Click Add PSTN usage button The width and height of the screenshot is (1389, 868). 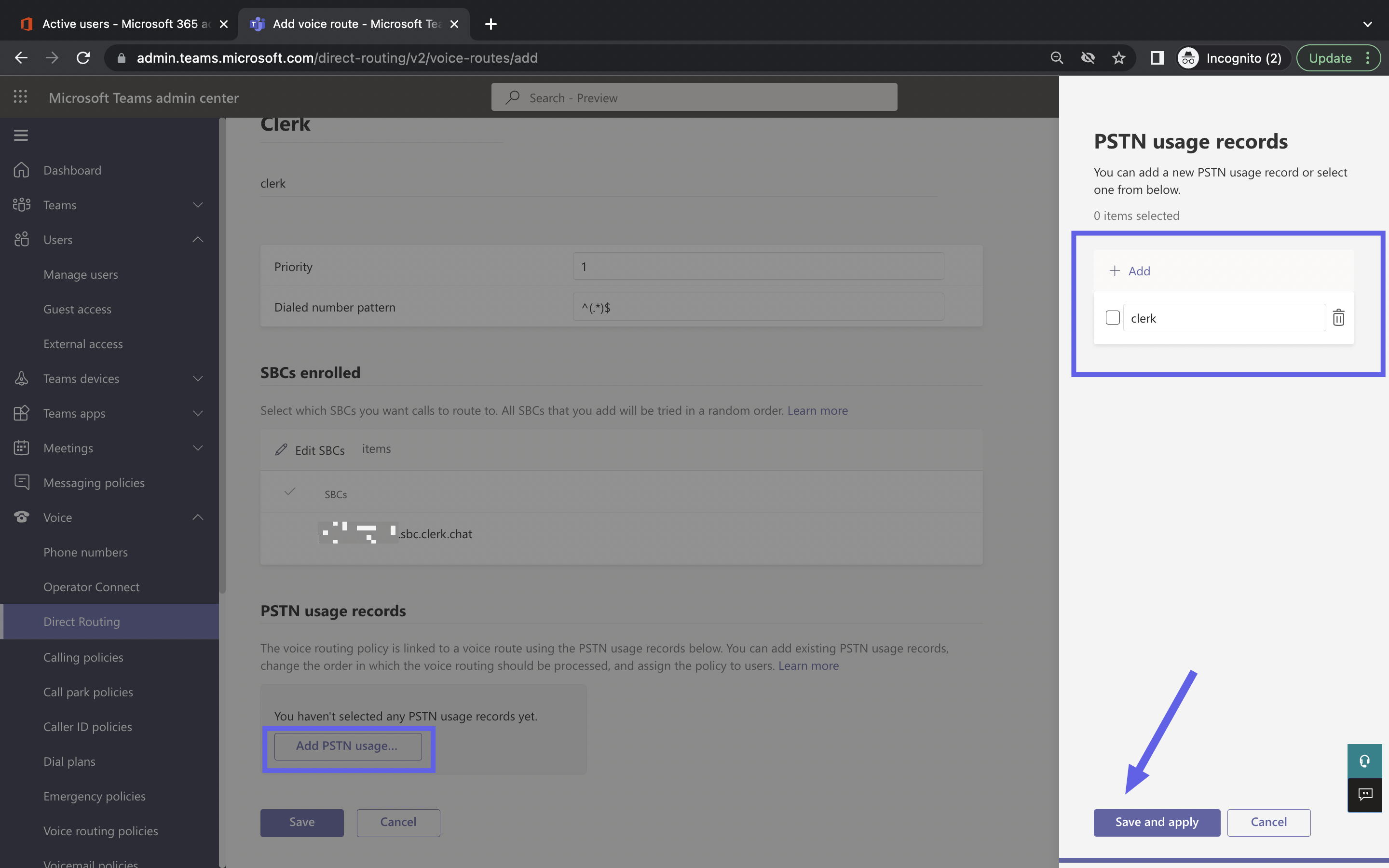347,746
